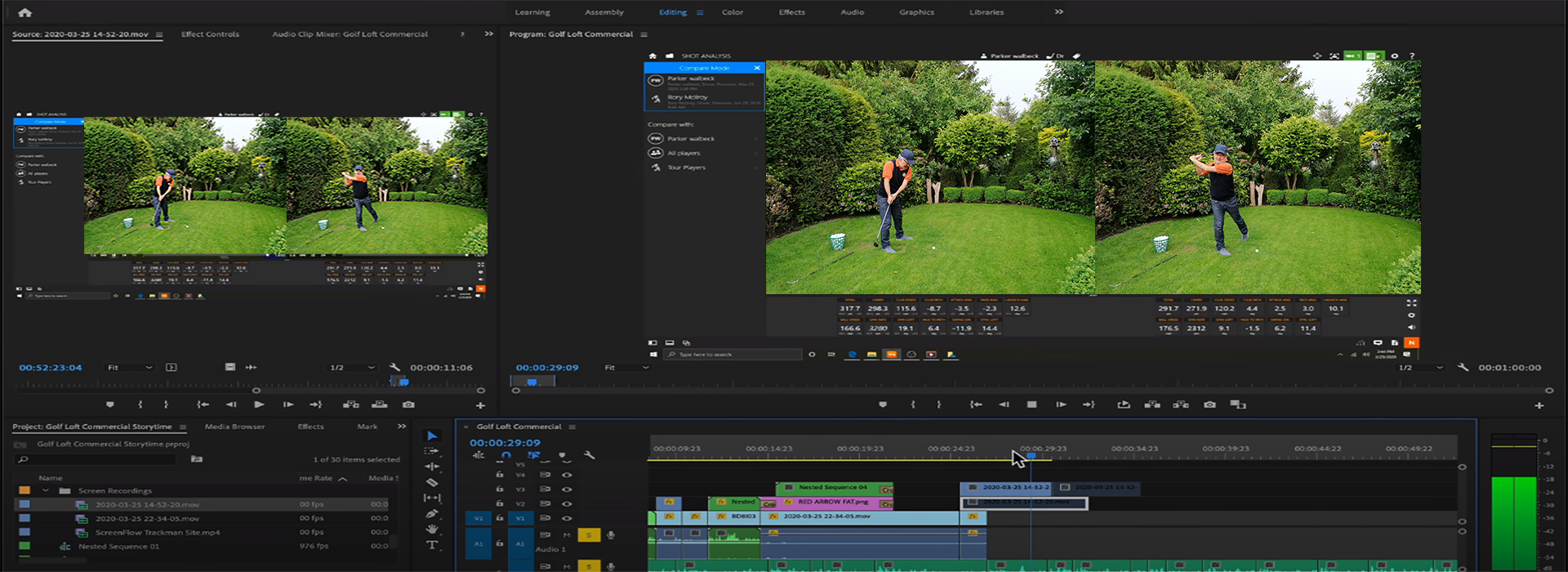This screenshot has height=572, width=1568.
Task: Click the Home icon at top left
Action: [x=24, y=12]
